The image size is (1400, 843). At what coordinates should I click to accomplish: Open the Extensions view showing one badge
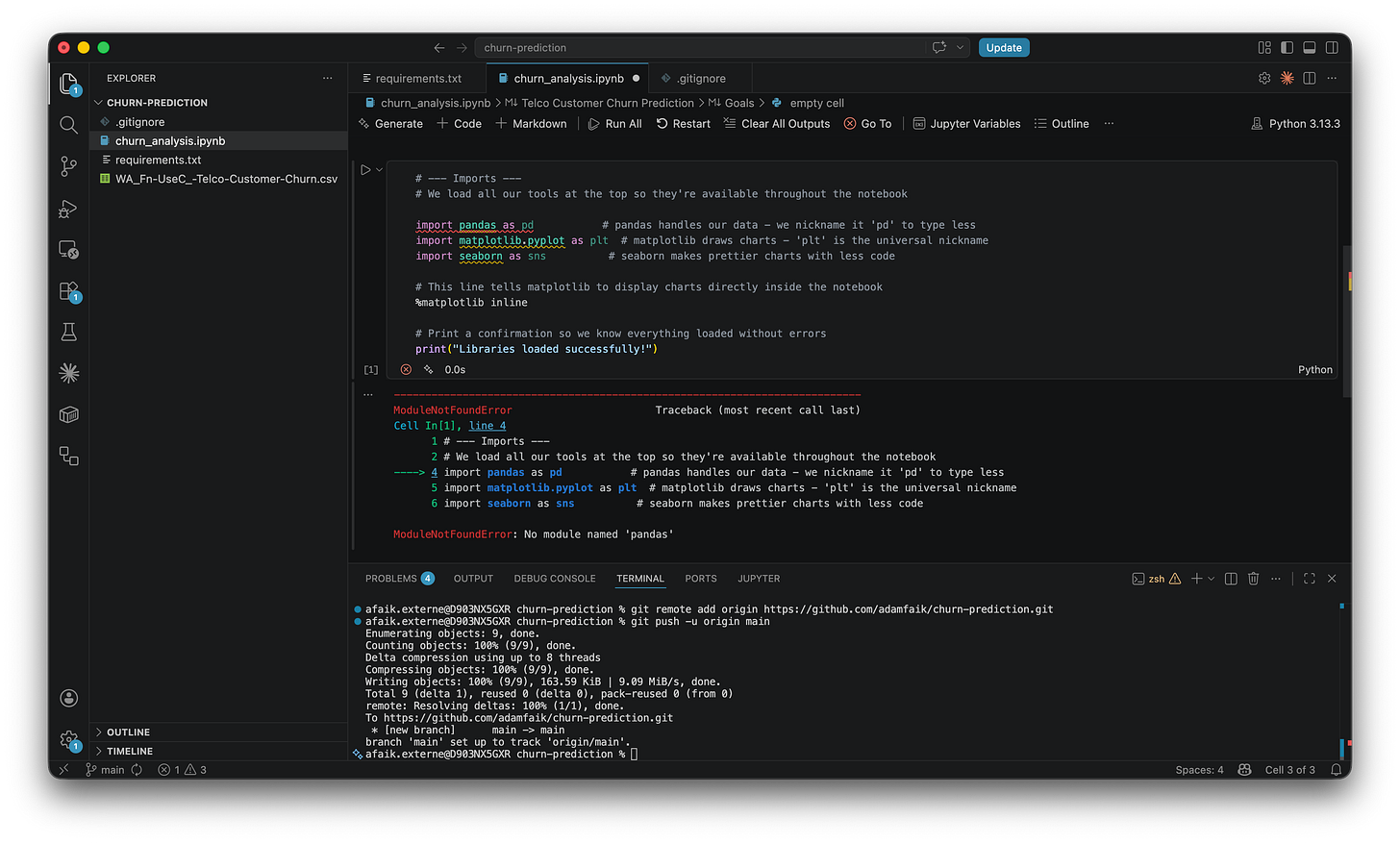(68, 289)
